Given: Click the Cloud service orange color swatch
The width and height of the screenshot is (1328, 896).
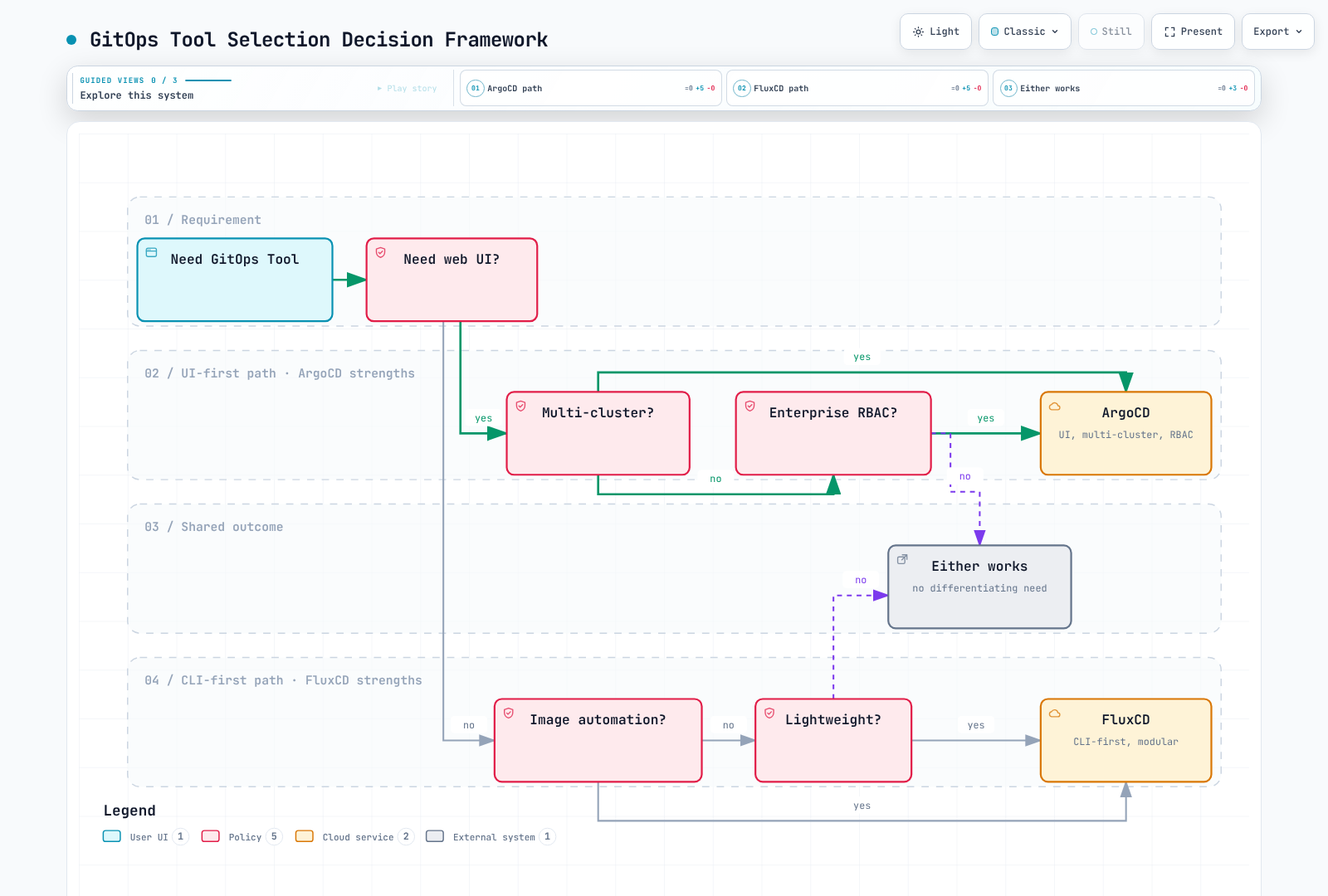Looking at the screenshot, I should click(x=305, y=836).
